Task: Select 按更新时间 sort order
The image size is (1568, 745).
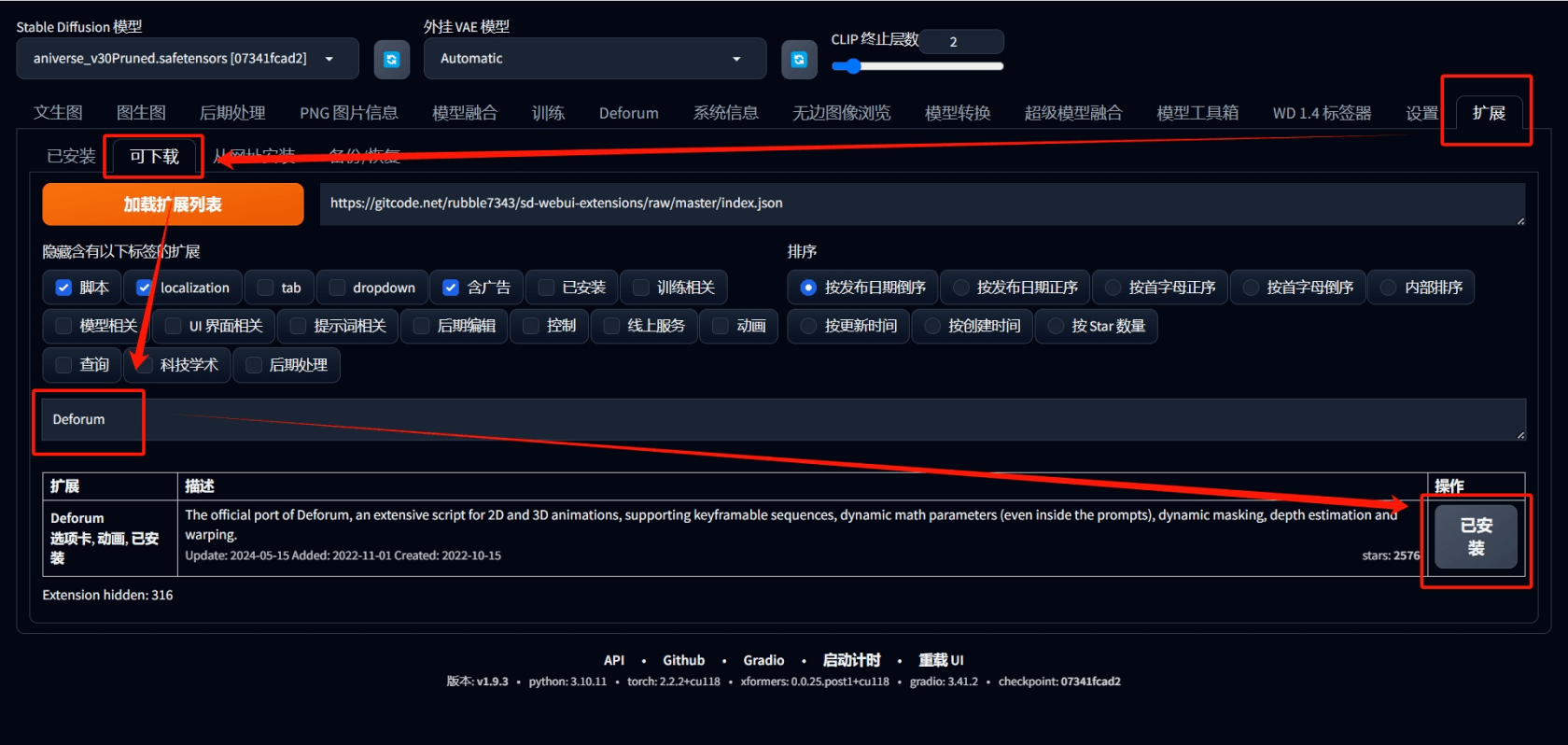Action: [808, 326]
